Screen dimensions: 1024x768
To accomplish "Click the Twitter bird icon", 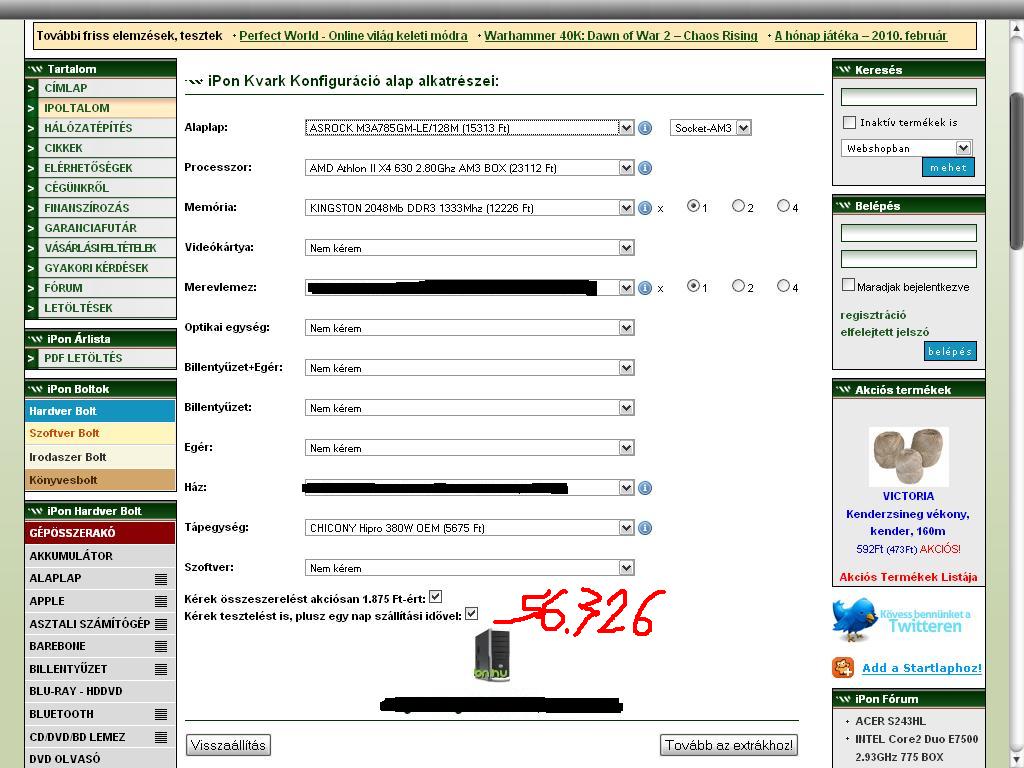I will click(x=854, y=618).
